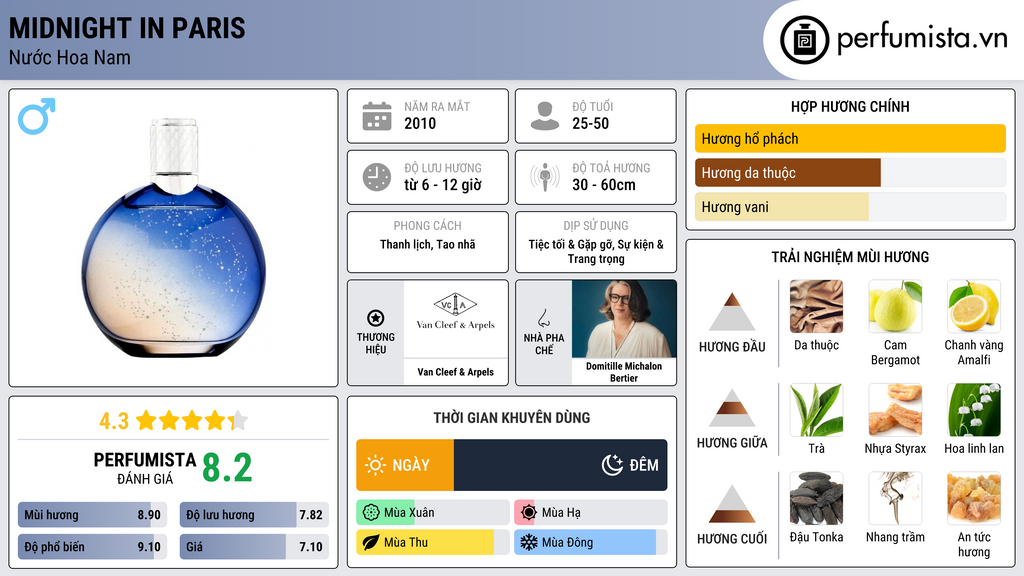Click the sun icon for Mùa Hạ
This screenshot has height=576, width=1024.
(x=528, y=513)
